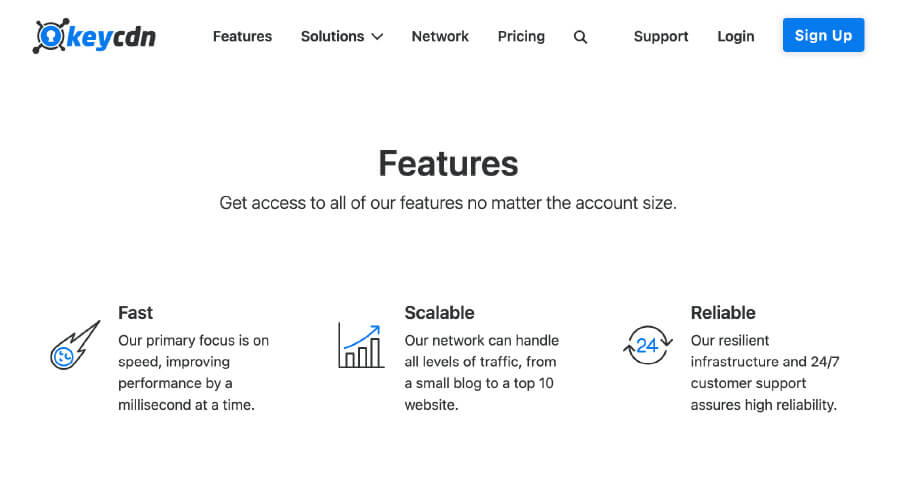Open the Network page
The height and width of the screenshot is (484, 901).
tap(440, 36)
